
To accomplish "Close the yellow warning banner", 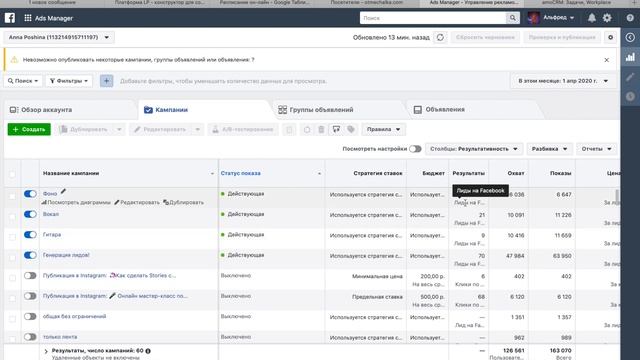I will (607, 60).
